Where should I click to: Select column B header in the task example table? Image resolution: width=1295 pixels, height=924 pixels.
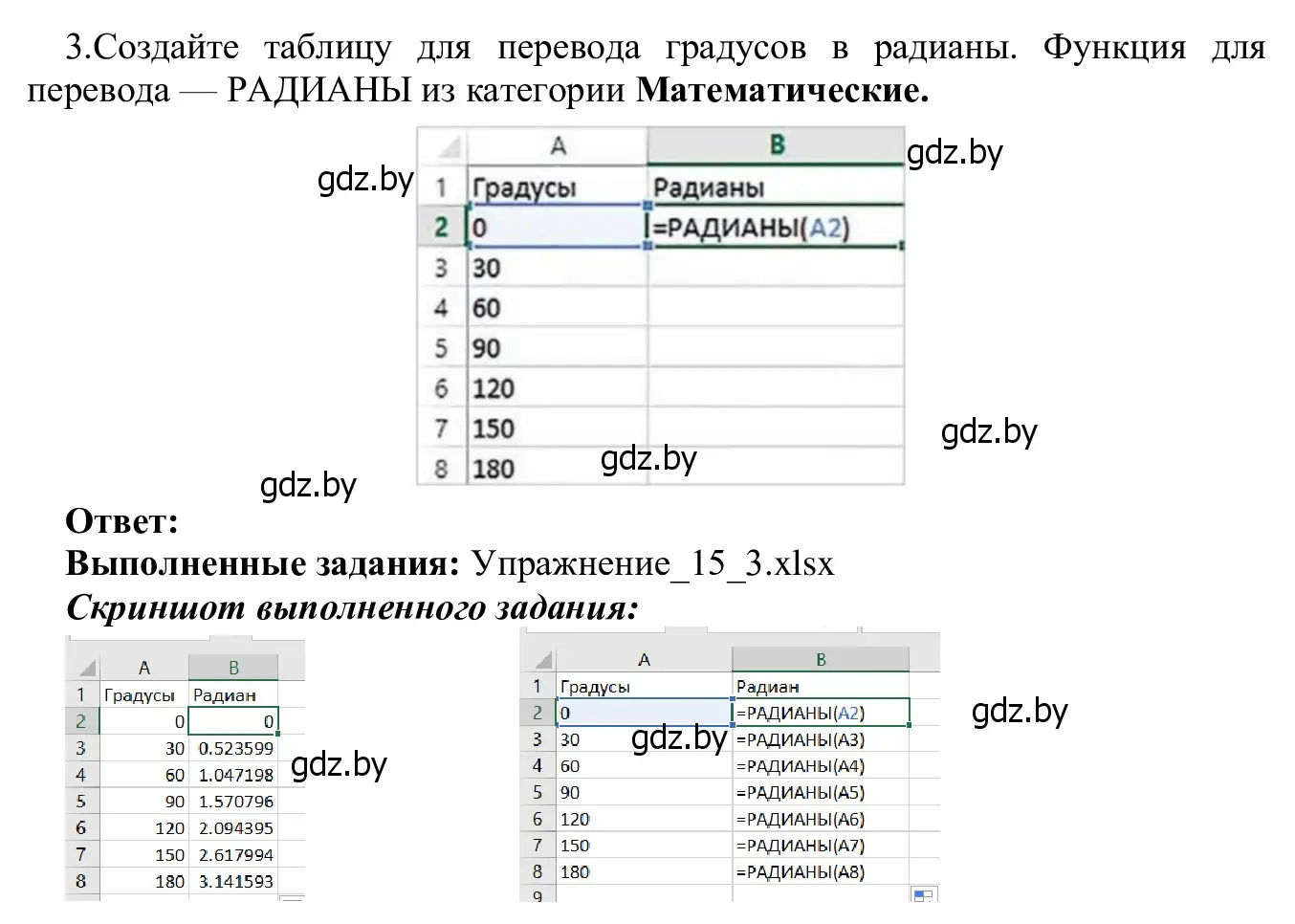[776, 146]
